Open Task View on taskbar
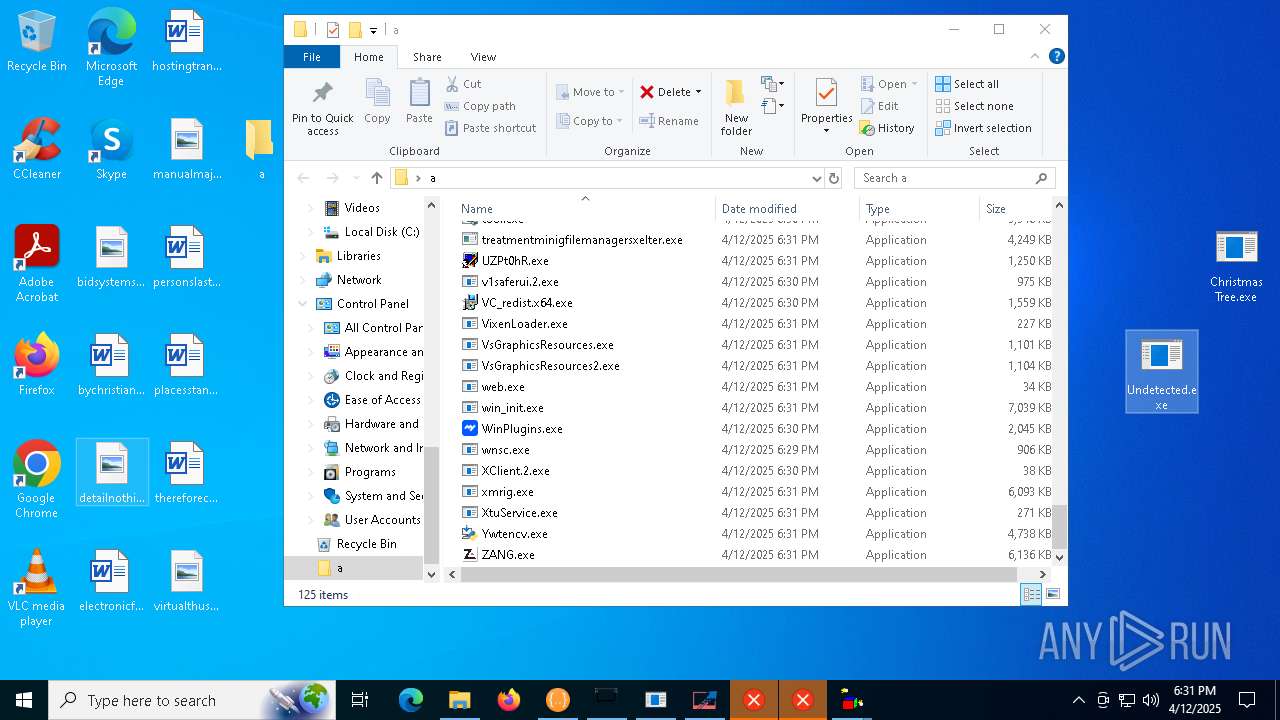The width and height of the screenshot is (1280, 720). click(x=360, y=700)
